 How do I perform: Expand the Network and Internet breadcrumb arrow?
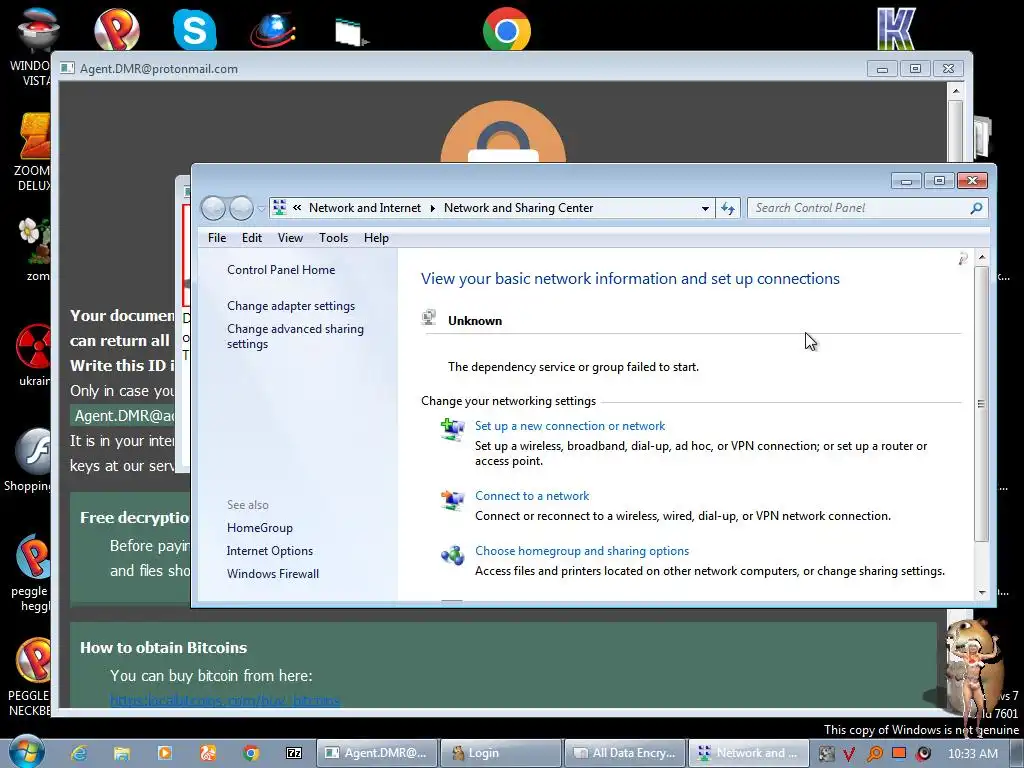432,208
